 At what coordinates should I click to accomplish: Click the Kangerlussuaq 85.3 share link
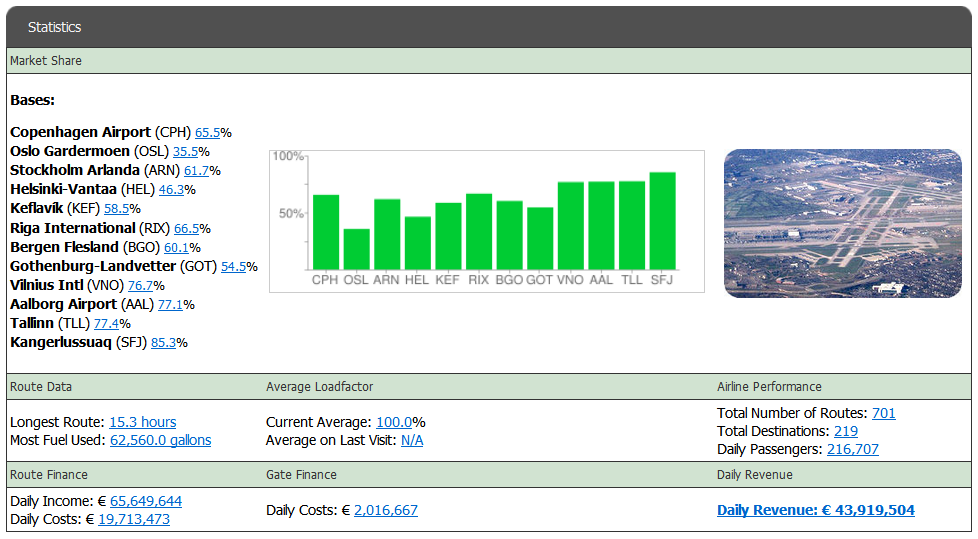(164, 343)
